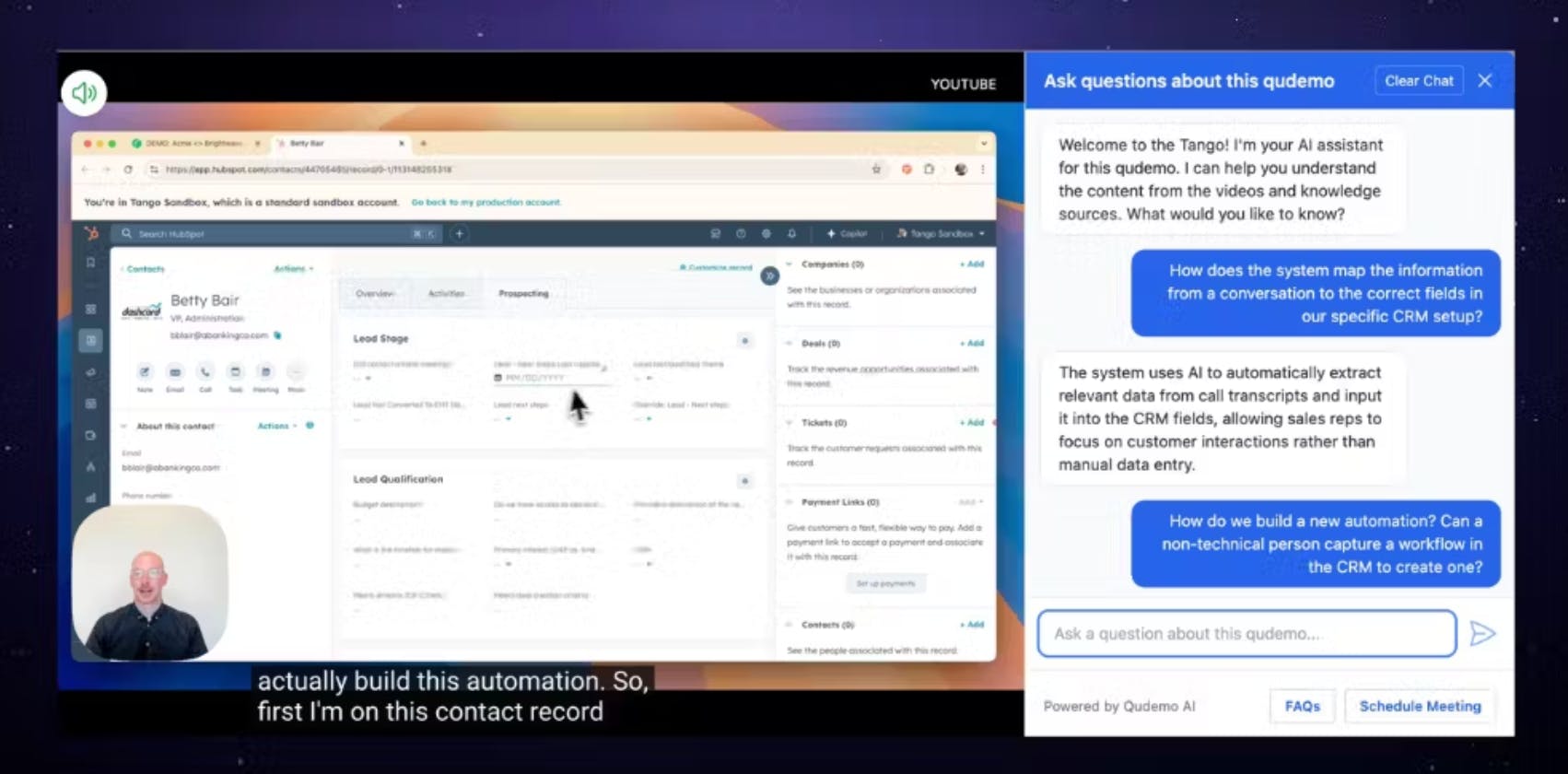1568x774 pixels.
Task: Click the More actions icon
Action: point(296,372)
